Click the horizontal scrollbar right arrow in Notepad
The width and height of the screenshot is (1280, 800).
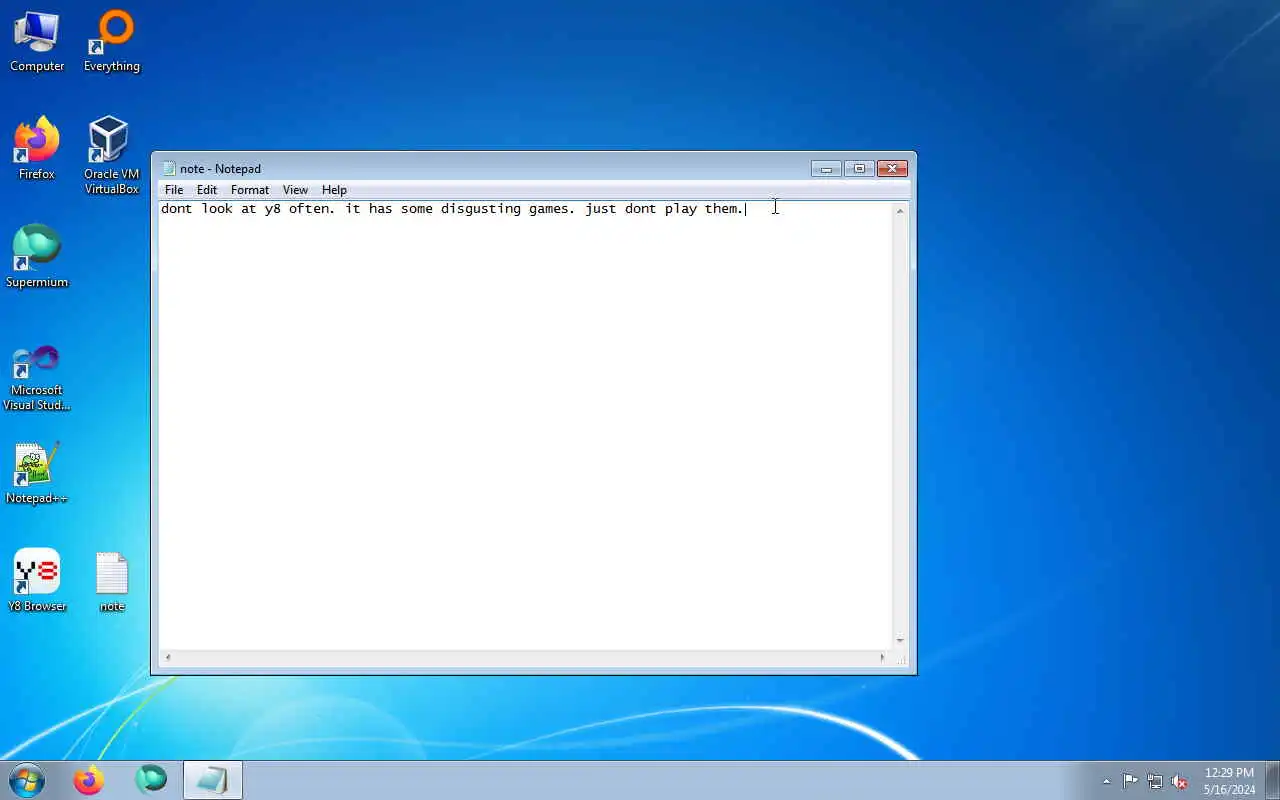(x=882, y=657)
